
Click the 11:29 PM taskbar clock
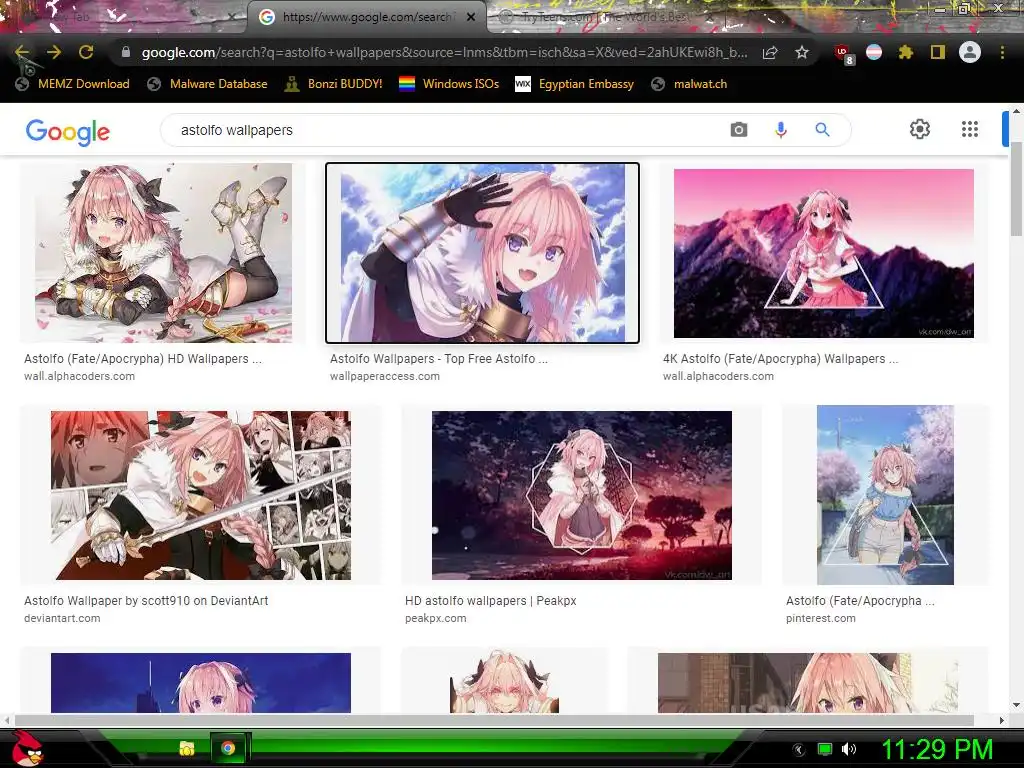(937, 749)
